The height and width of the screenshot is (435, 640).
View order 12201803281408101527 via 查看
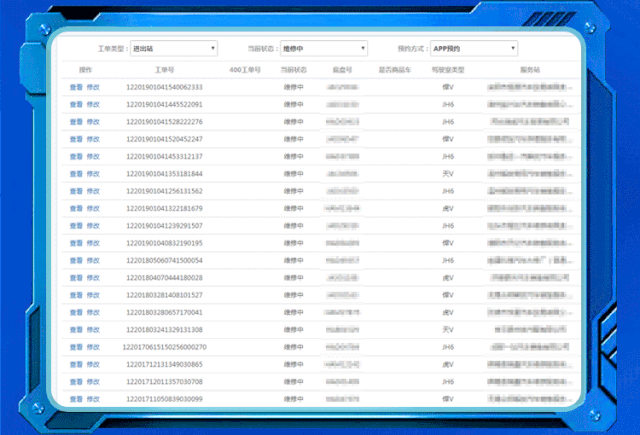tap(76, 295)
